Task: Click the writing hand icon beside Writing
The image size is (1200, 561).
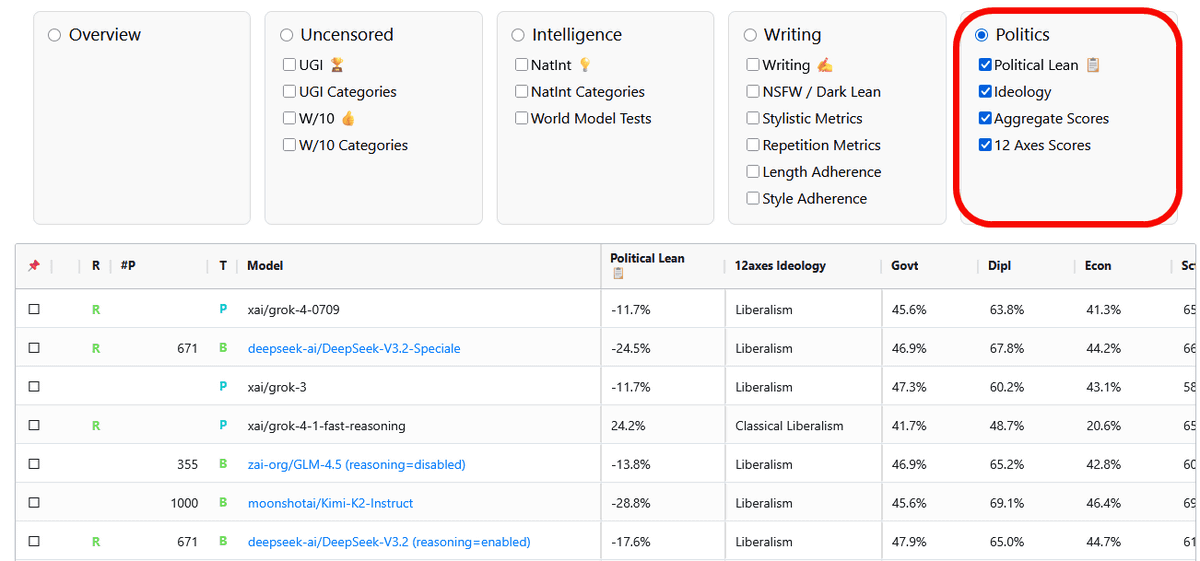Action: coord(825,65)
